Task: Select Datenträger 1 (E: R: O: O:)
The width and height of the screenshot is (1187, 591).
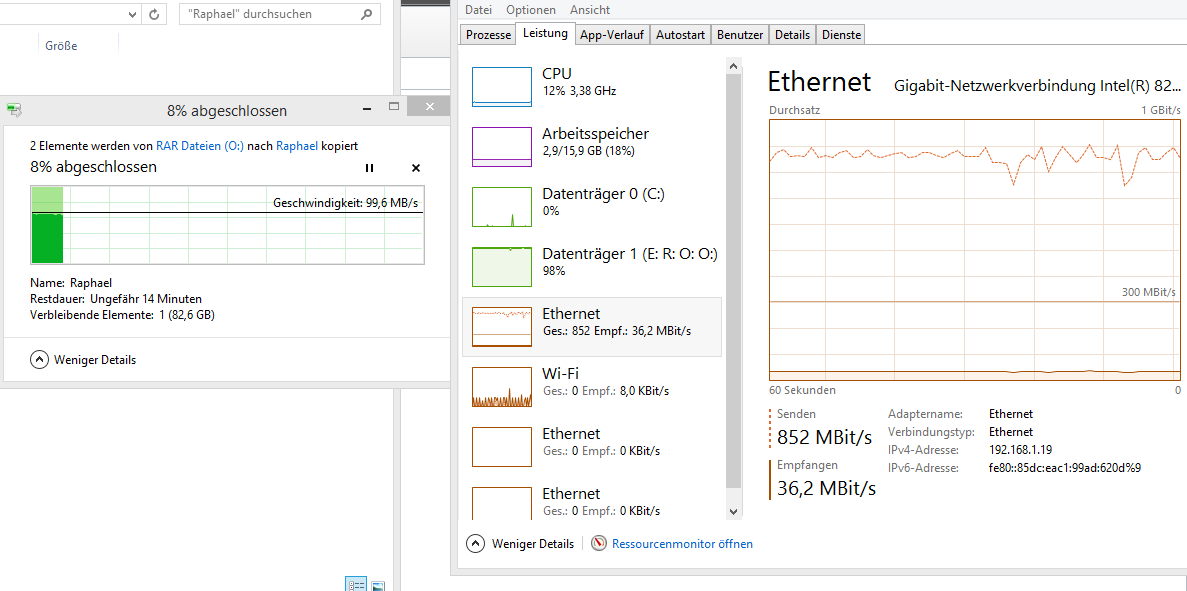Action: [x=501, y=267]
